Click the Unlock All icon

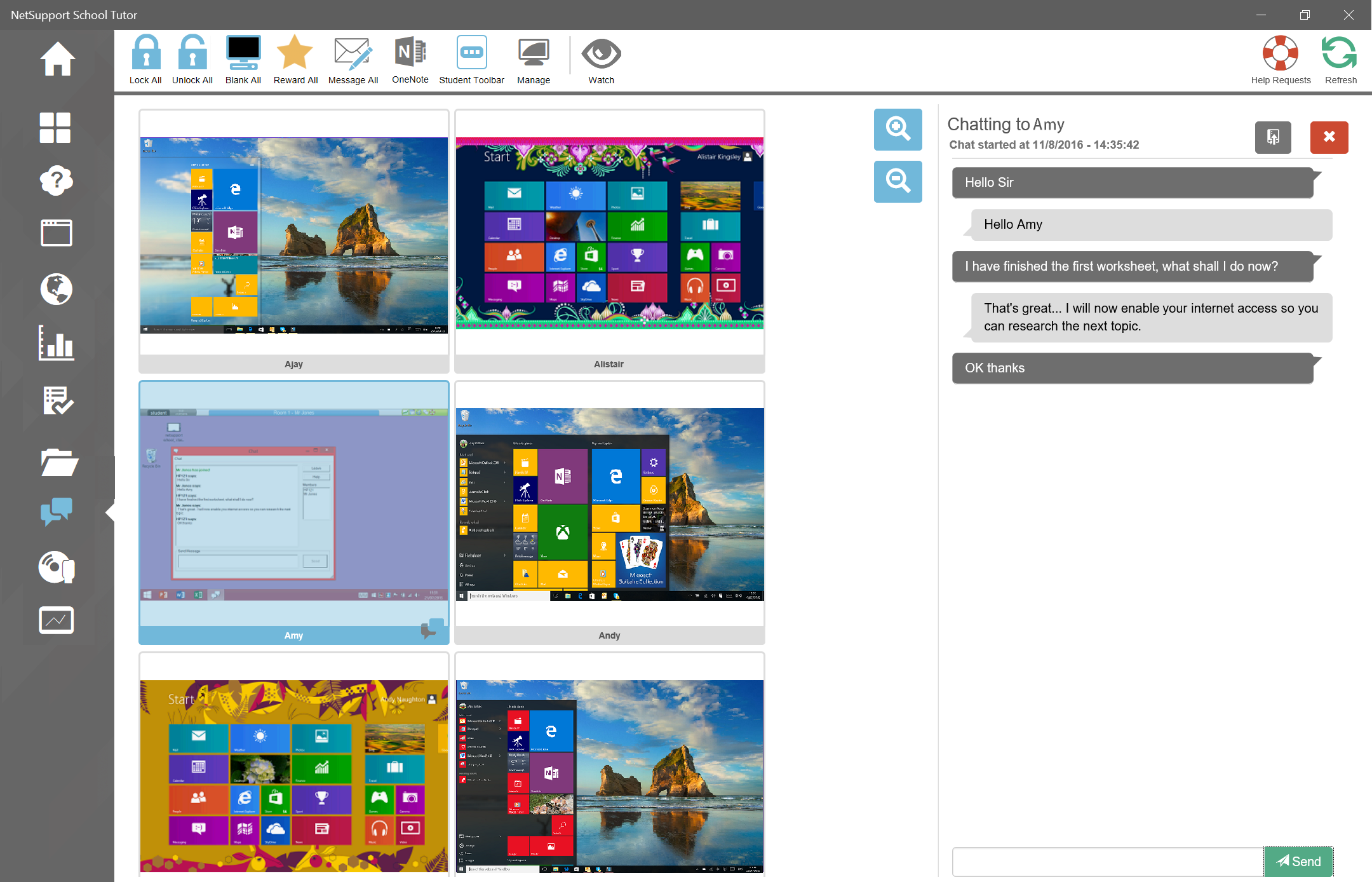click(x=192, y=53)
